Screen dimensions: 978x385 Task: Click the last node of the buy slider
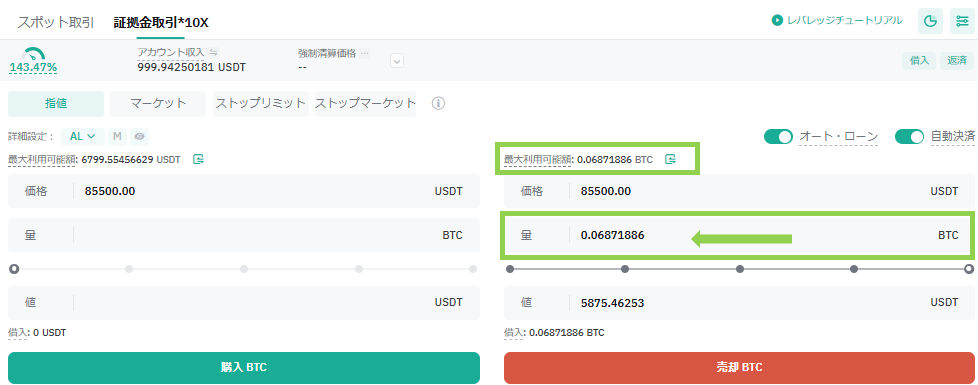click(473, 269)
